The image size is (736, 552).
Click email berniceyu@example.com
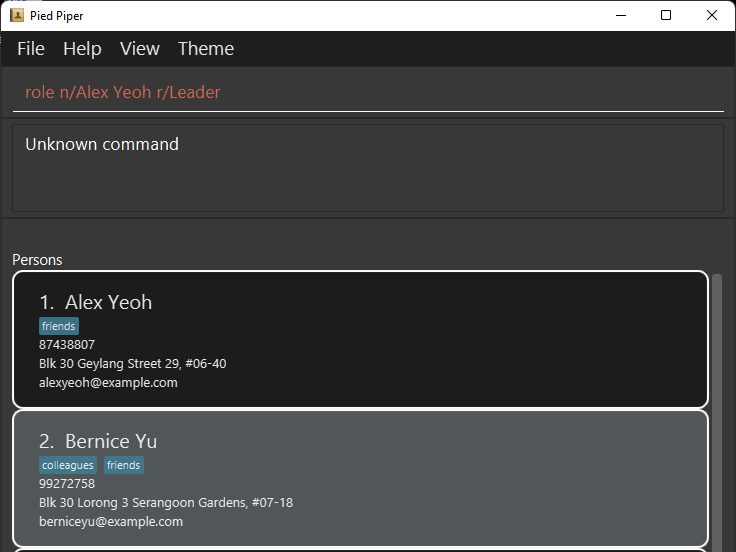pyautogui.click(x=111, y=521)
